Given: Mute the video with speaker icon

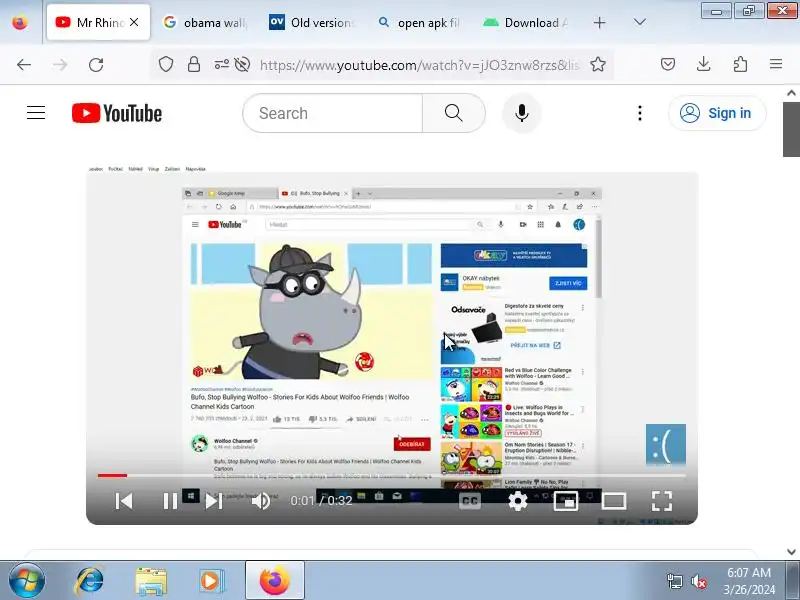Looking at the screenshot, I should pyautogui.click(x=261, y=501).
